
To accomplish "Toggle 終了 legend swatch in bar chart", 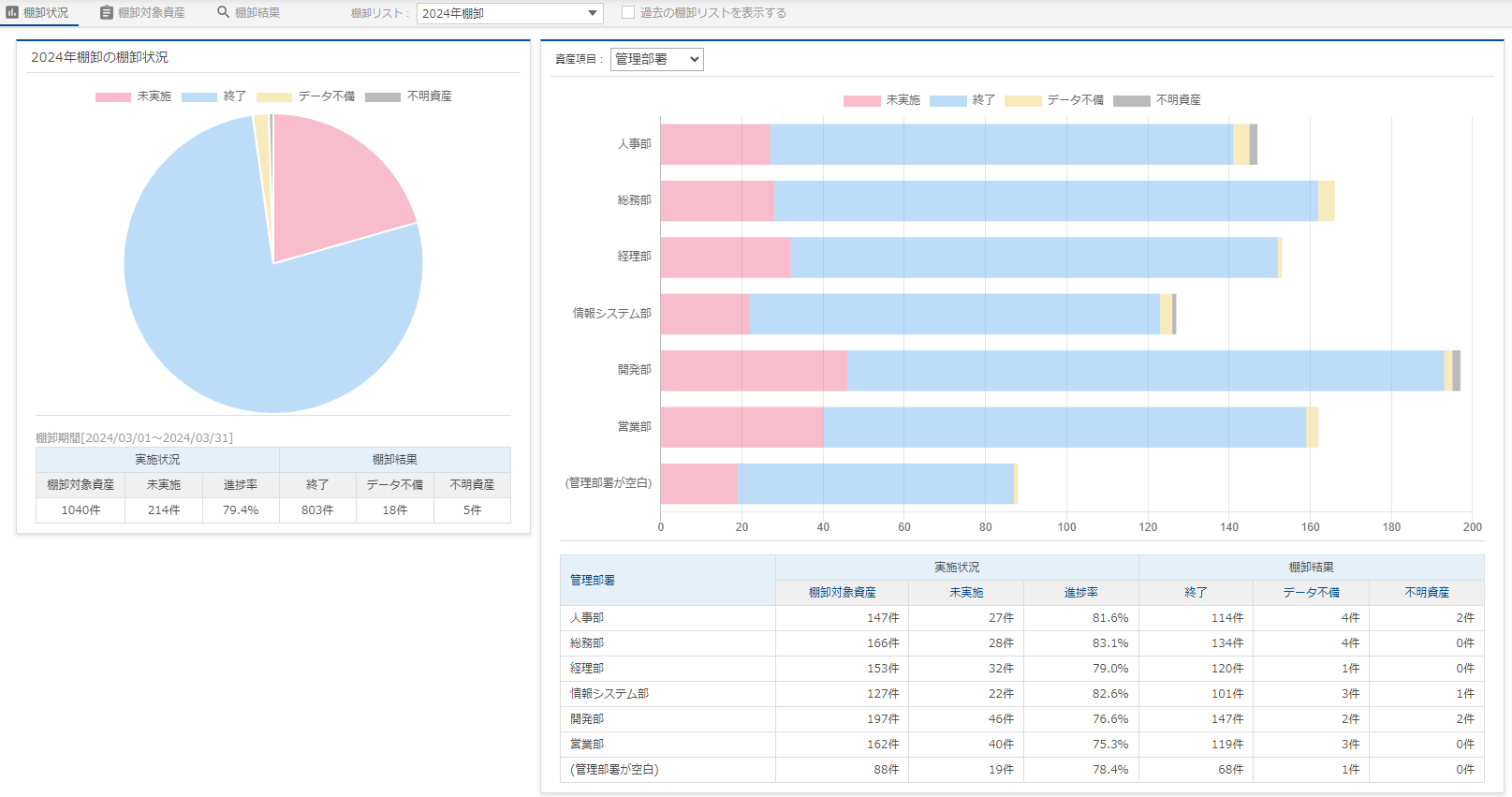I will click(947, 100).
